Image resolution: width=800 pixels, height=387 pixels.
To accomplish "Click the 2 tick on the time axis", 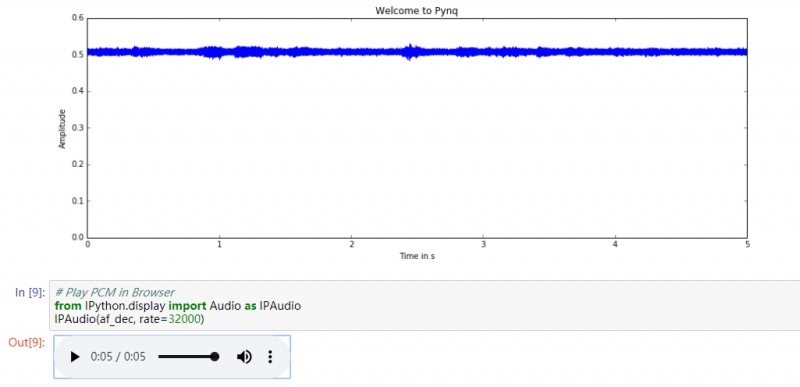I will click(x=351, y=245).
